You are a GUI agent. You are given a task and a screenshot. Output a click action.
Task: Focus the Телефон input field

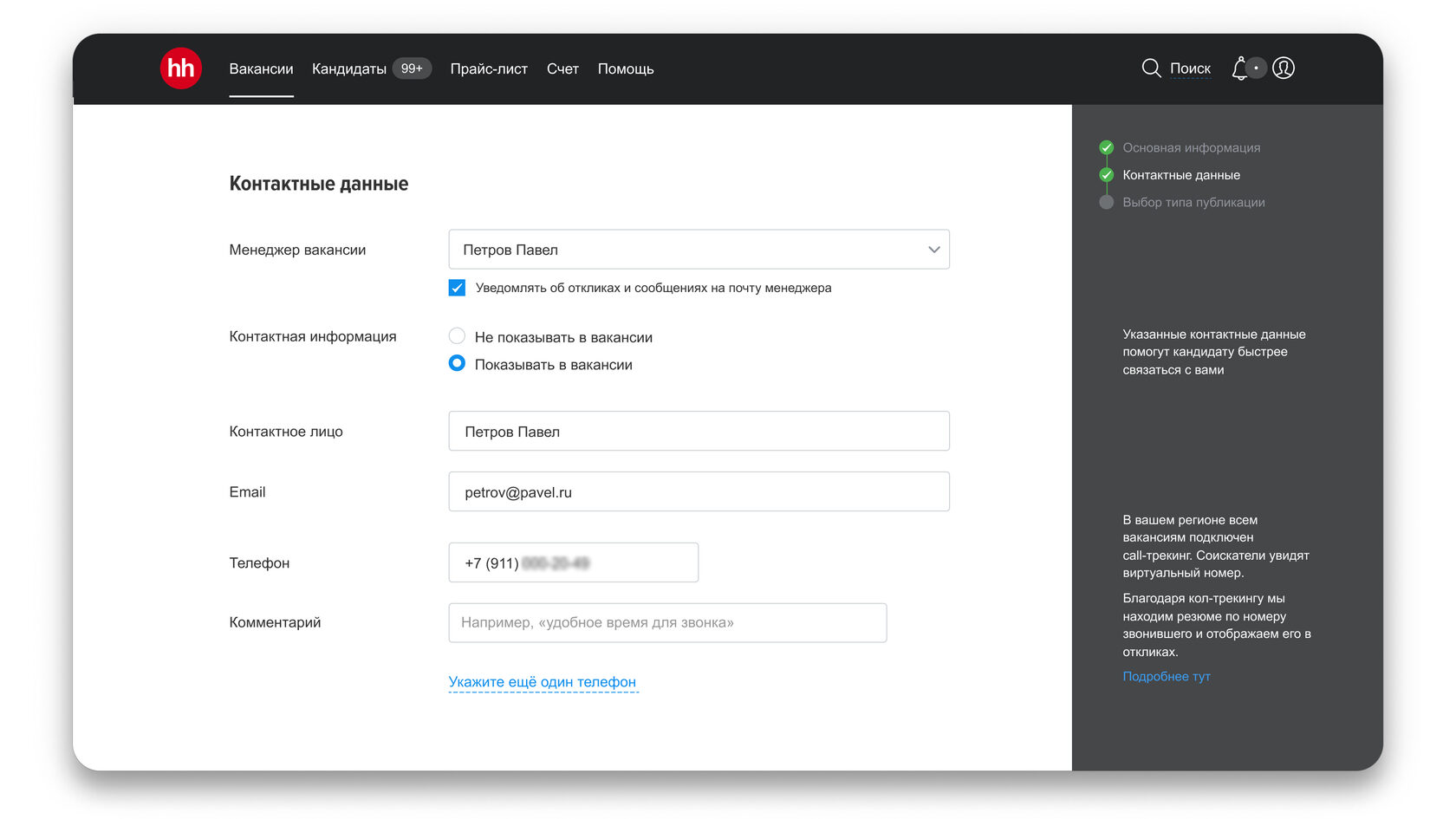coord(574,562)
